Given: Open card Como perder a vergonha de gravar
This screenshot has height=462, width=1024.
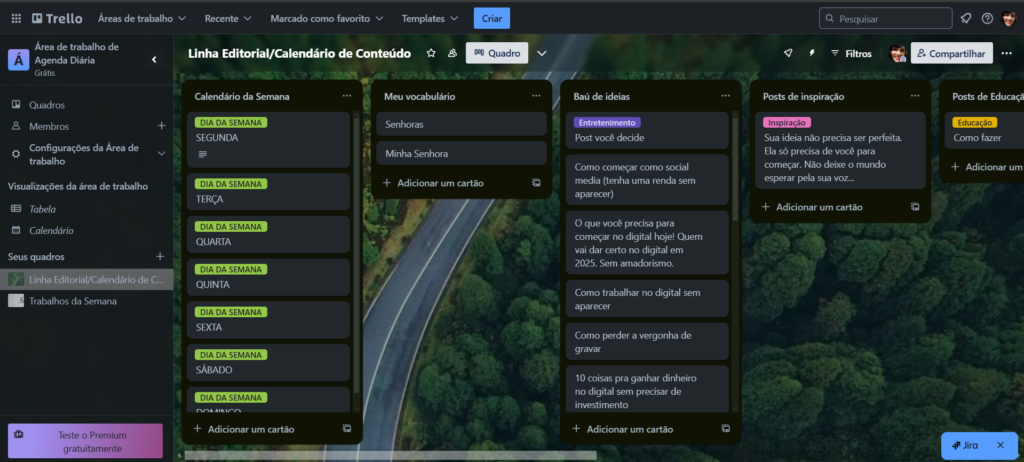Looking at the screenshot, I should (x=647, y=342).
